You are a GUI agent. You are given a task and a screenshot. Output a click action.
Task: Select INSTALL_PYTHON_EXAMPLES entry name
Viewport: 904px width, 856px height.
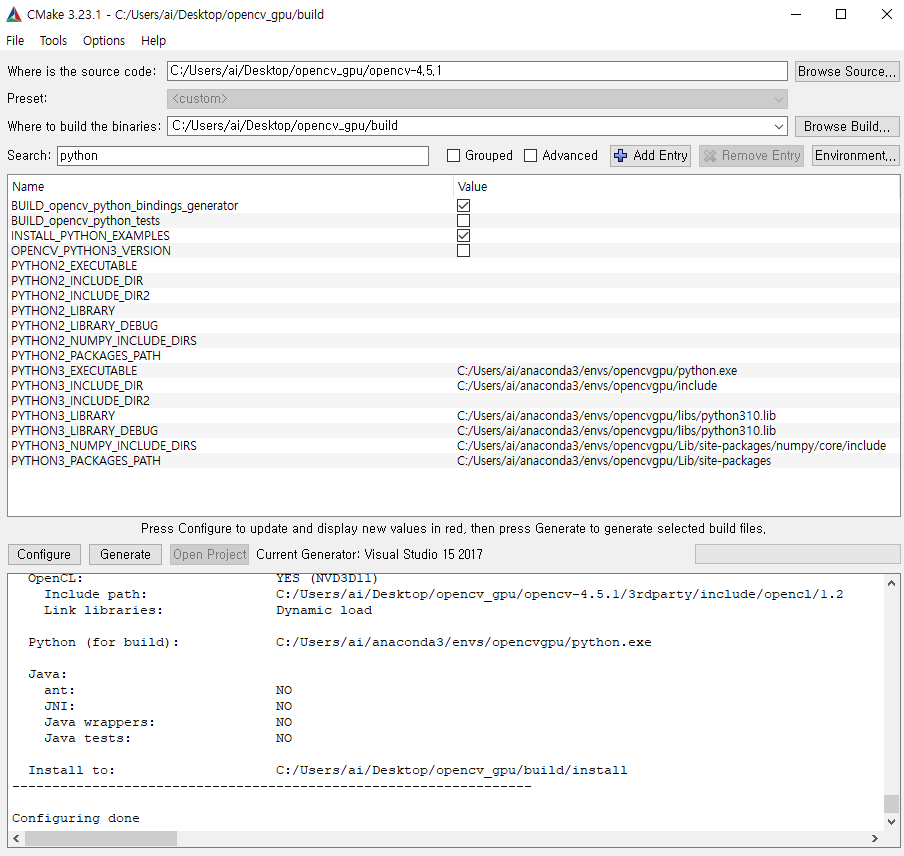(x=90, y=236)
